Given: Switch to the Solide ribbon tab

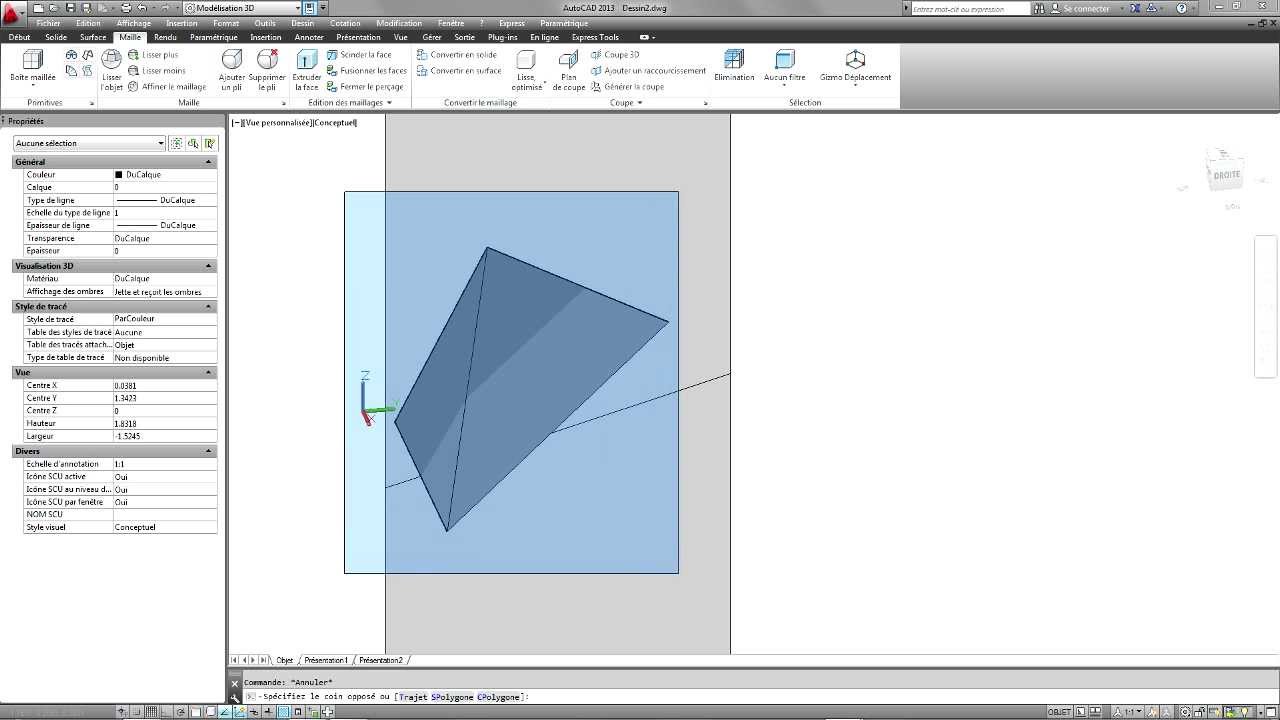Looking at the screenshot, I should point(56,37).
